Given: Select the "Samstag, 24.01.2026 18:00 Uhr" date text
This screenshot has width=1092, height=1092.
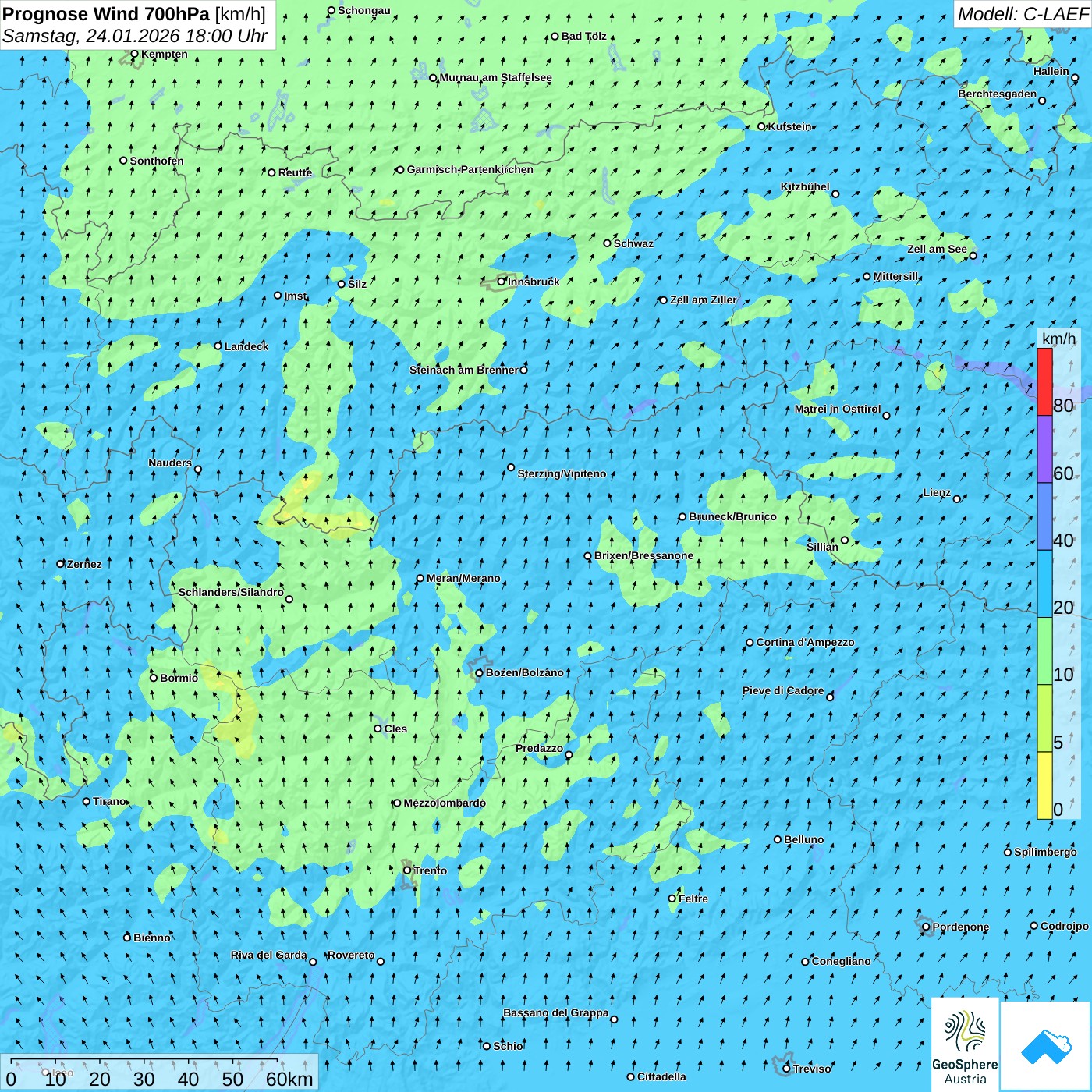Looking at the screenshot, I should (135, 36).
